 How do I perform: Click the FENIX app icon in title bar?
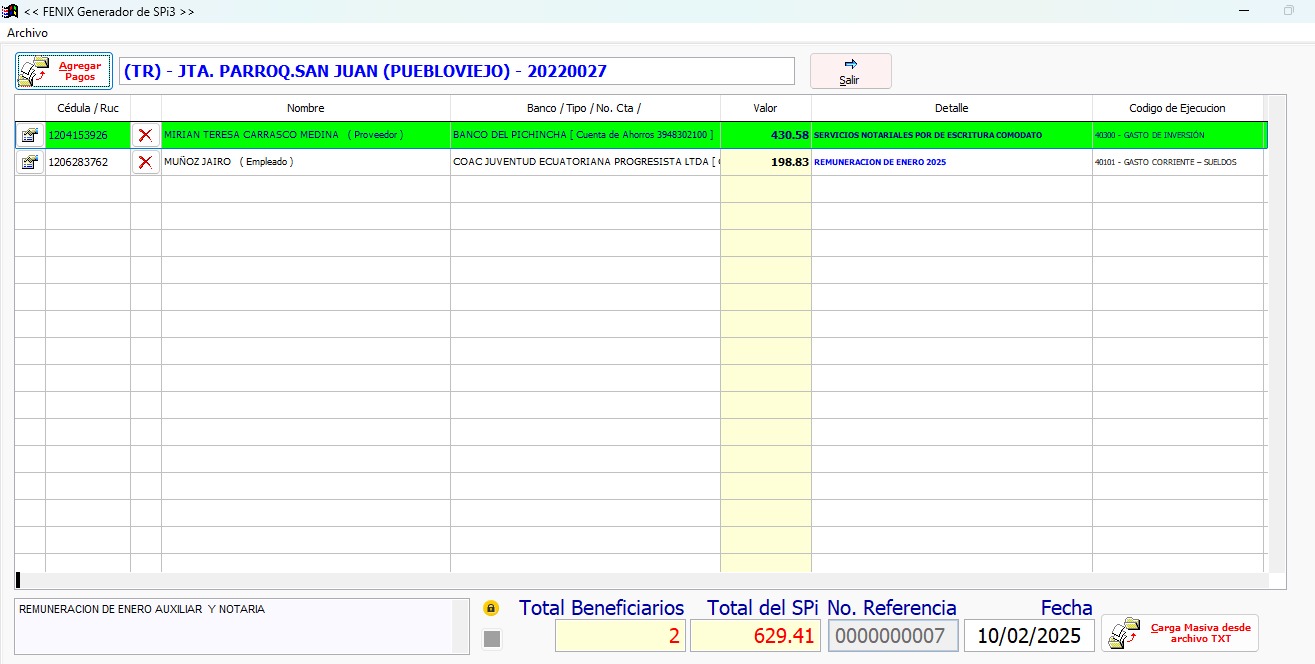[11, 11]
